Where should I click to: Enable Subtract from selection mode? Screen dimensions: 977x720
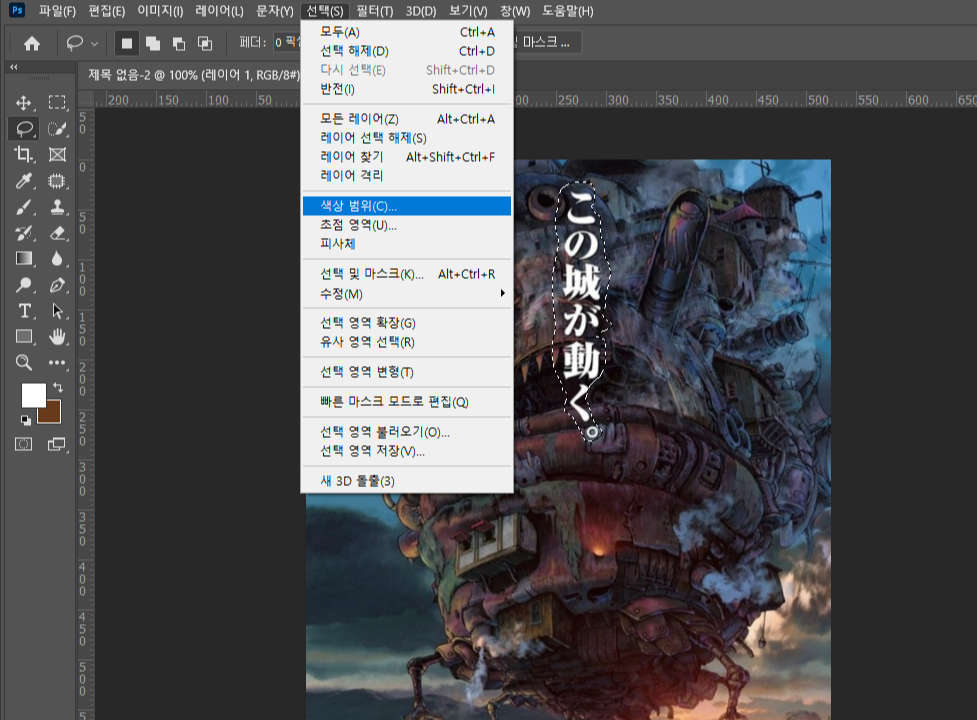(179, 43)
